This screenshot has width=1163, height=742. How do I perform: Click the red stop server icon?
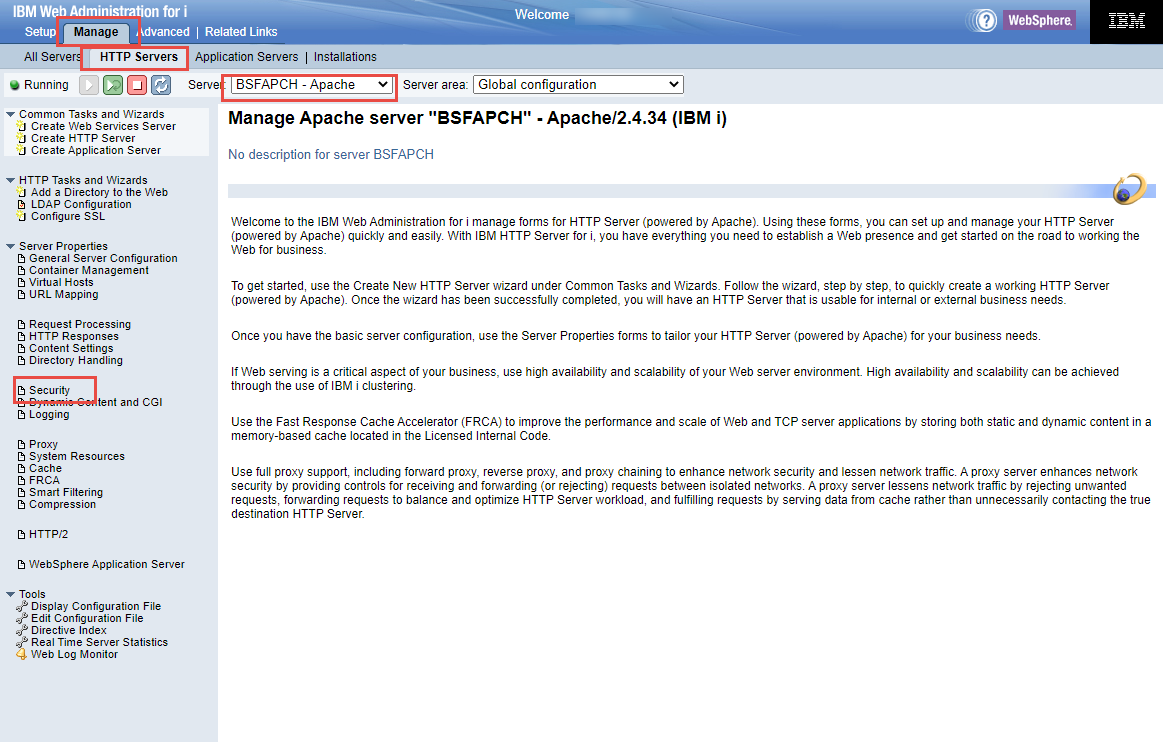tap(136, 85)
